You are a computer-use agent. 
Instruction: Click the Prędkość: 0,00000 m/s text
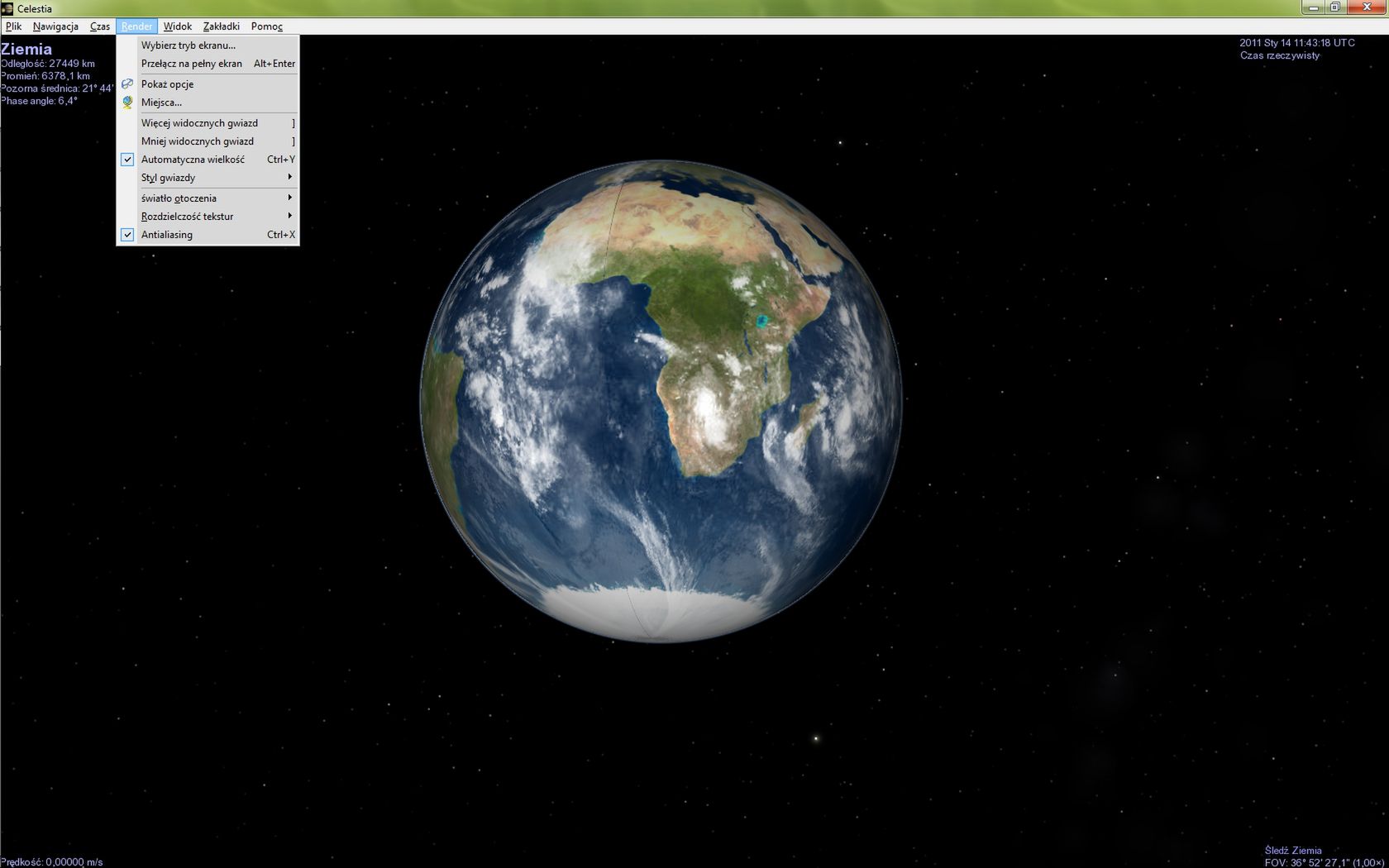(52, 861)
